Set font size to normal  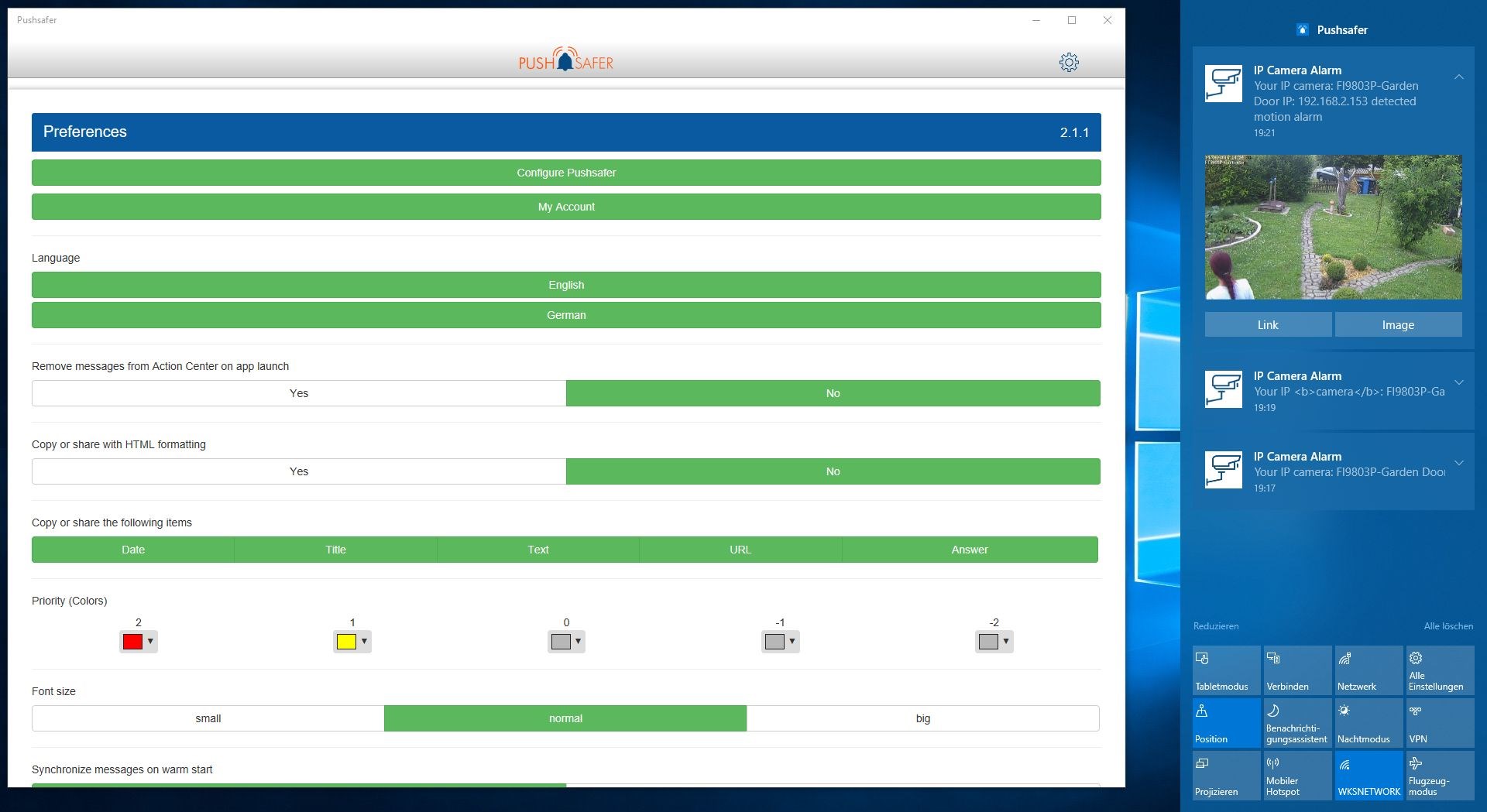(565, 718)
